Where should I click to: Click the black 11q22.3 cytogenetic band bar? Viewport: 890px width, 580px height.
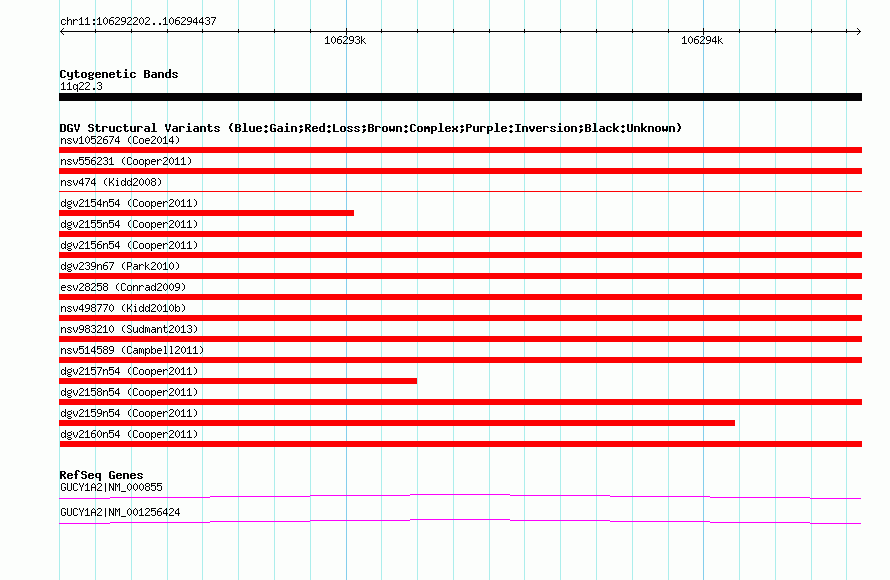click(460, 97)
